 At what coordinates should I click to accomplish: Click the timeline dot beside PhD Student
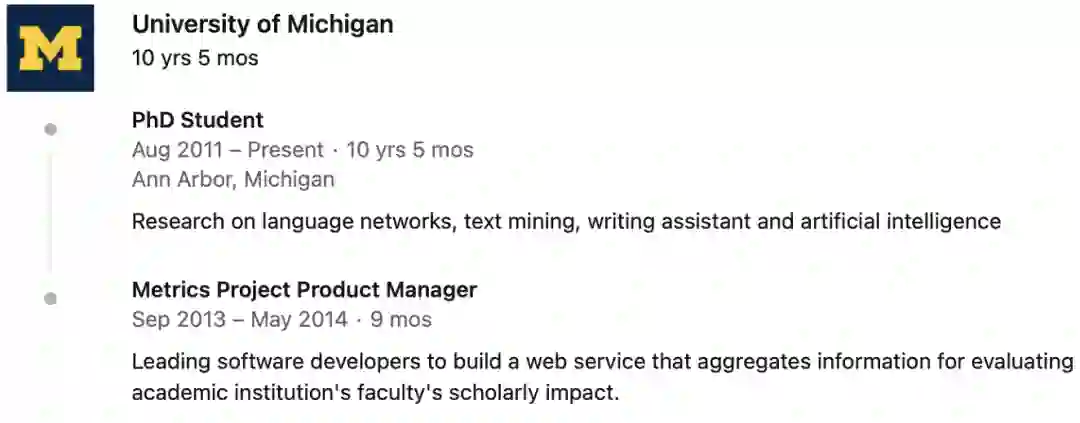51,129
